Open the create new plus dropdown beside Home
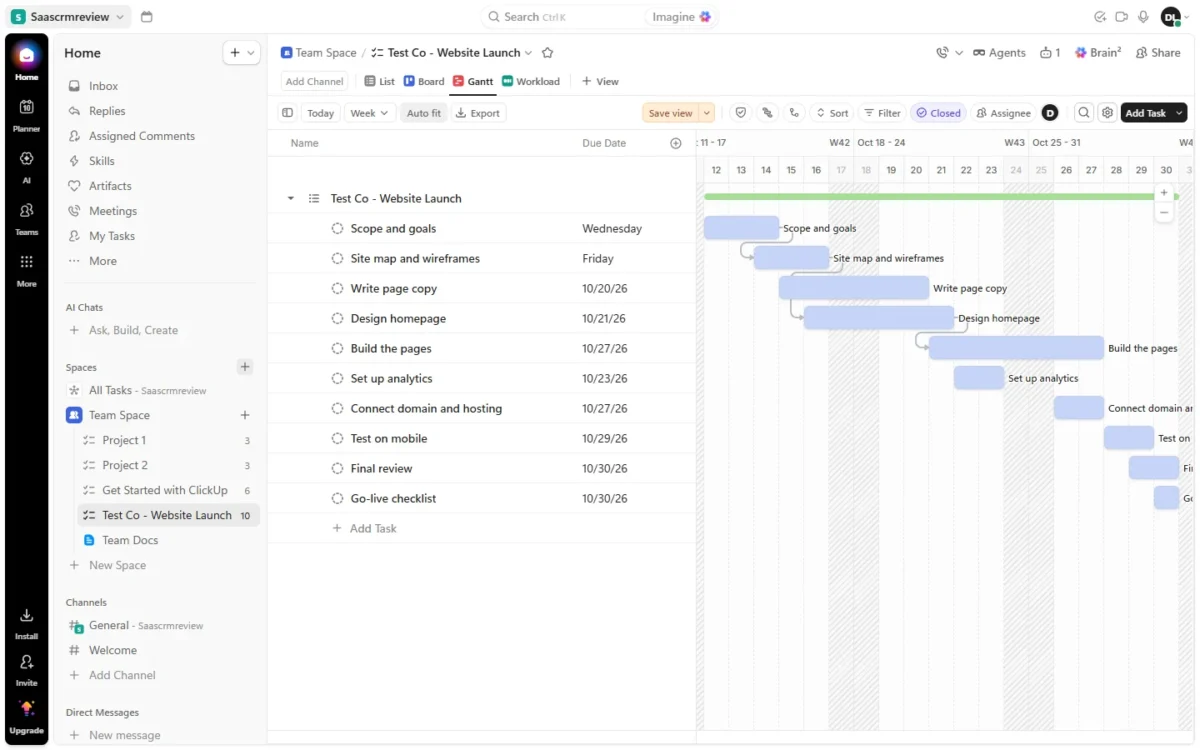 point(241,53)
